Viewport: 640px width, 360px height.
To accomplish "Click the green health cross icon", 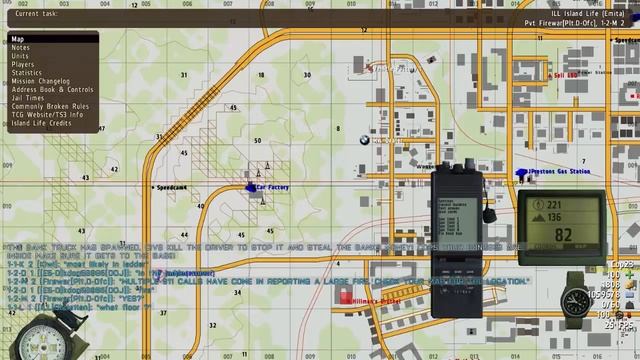I will click(629, 275).
